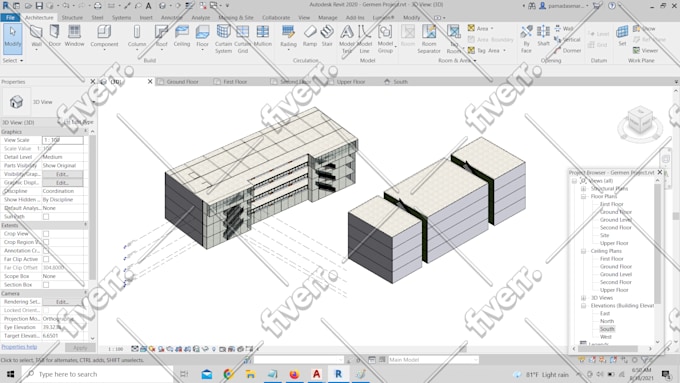Click Edit for Visibility/Graphics Overrides

[62, 174]
